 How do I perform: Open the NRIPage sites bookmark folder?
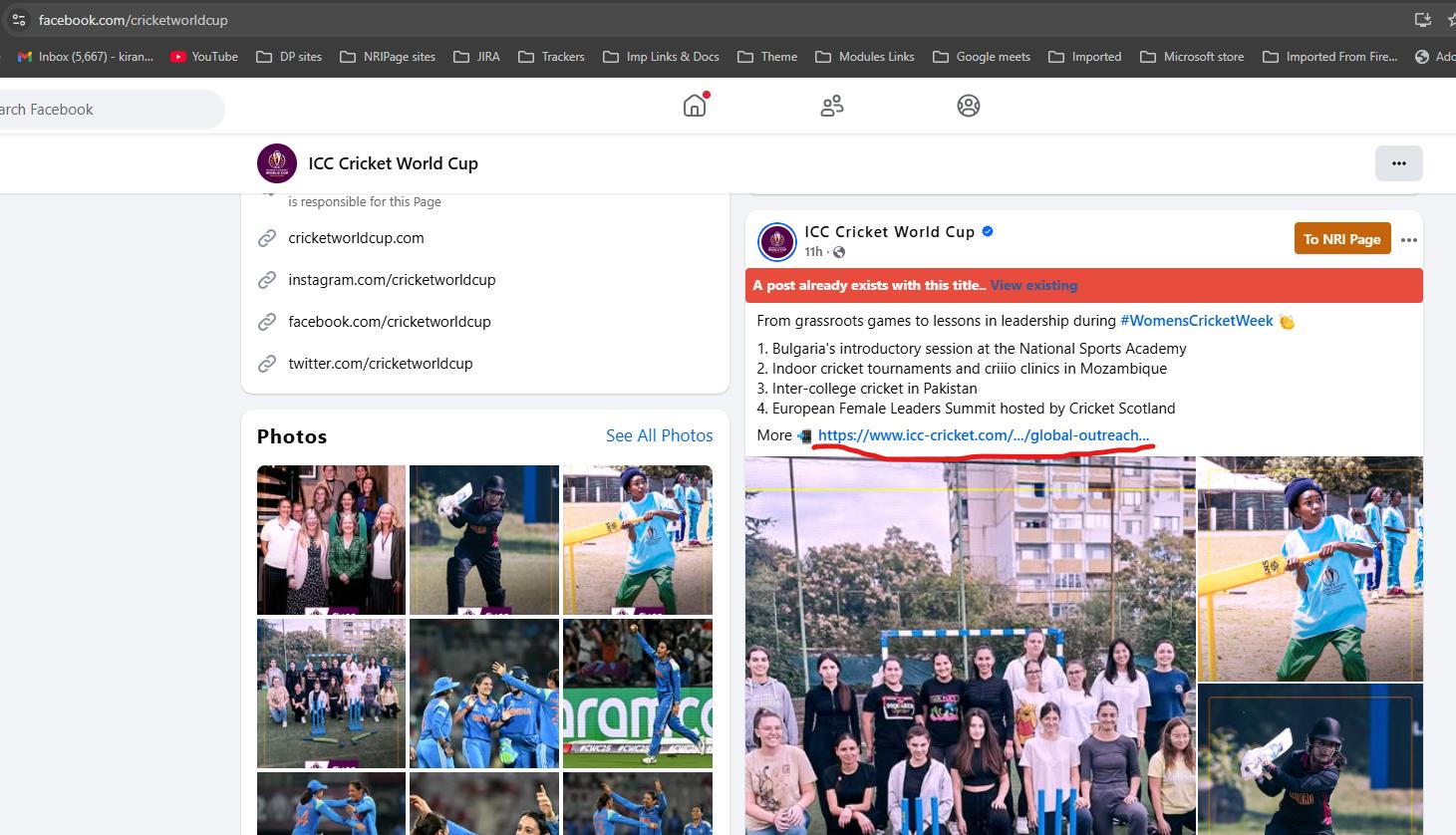point(388,57)
